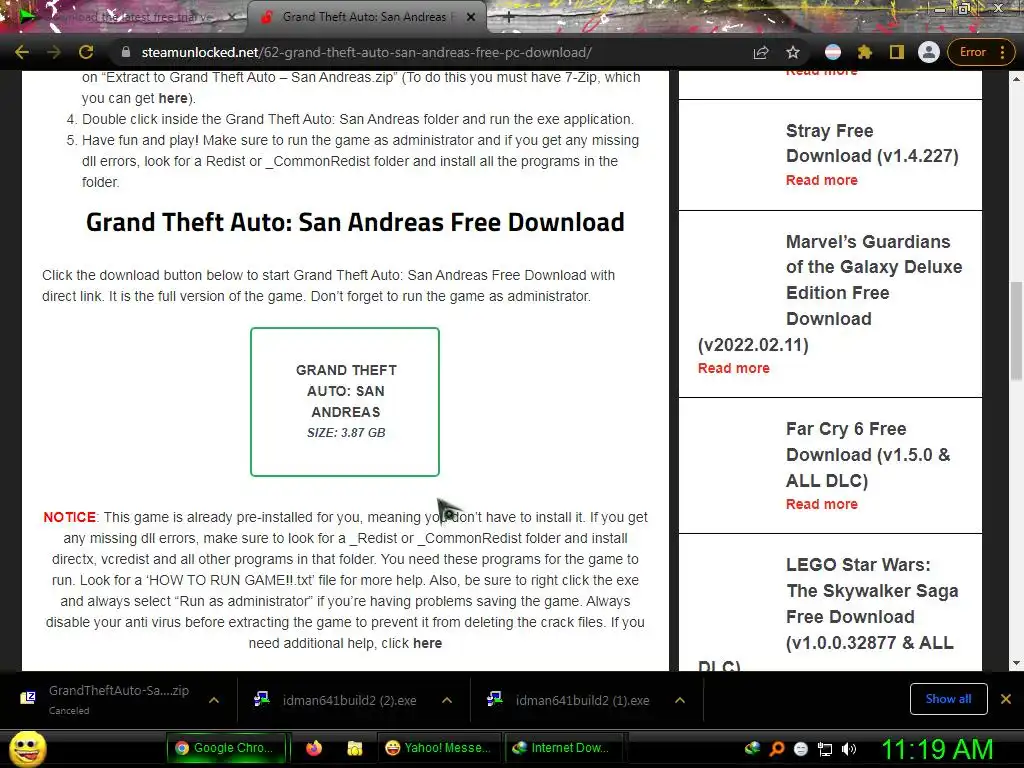Close the downloads bar
The height and width of the screenshot is (768, 1024).
click(1006, 699)
